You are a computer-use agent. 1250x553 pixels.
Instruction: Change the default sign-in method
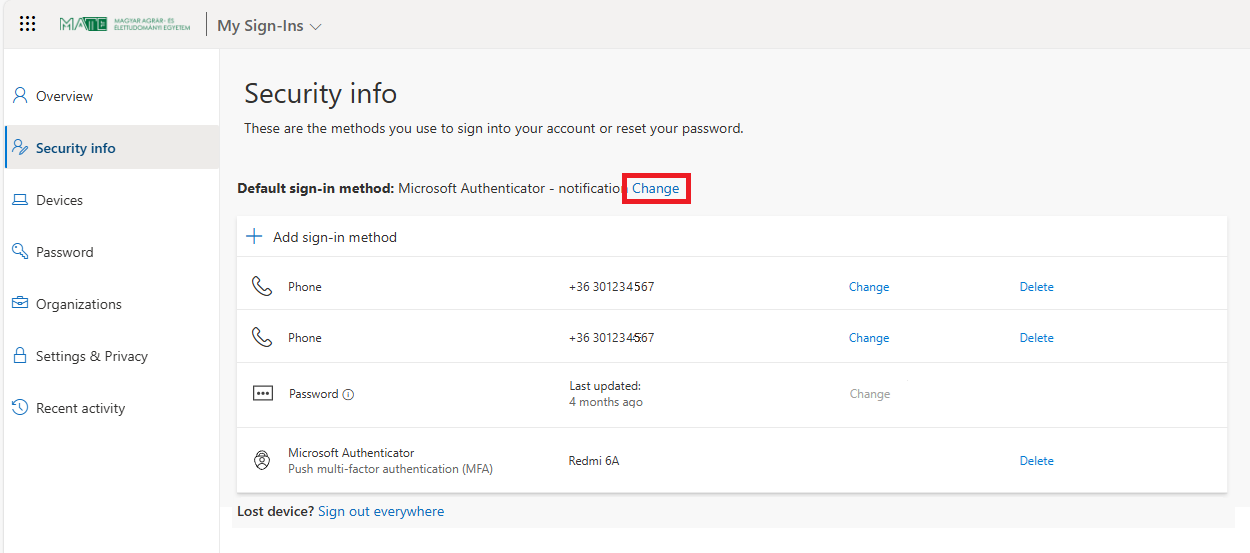coord(655,188)
